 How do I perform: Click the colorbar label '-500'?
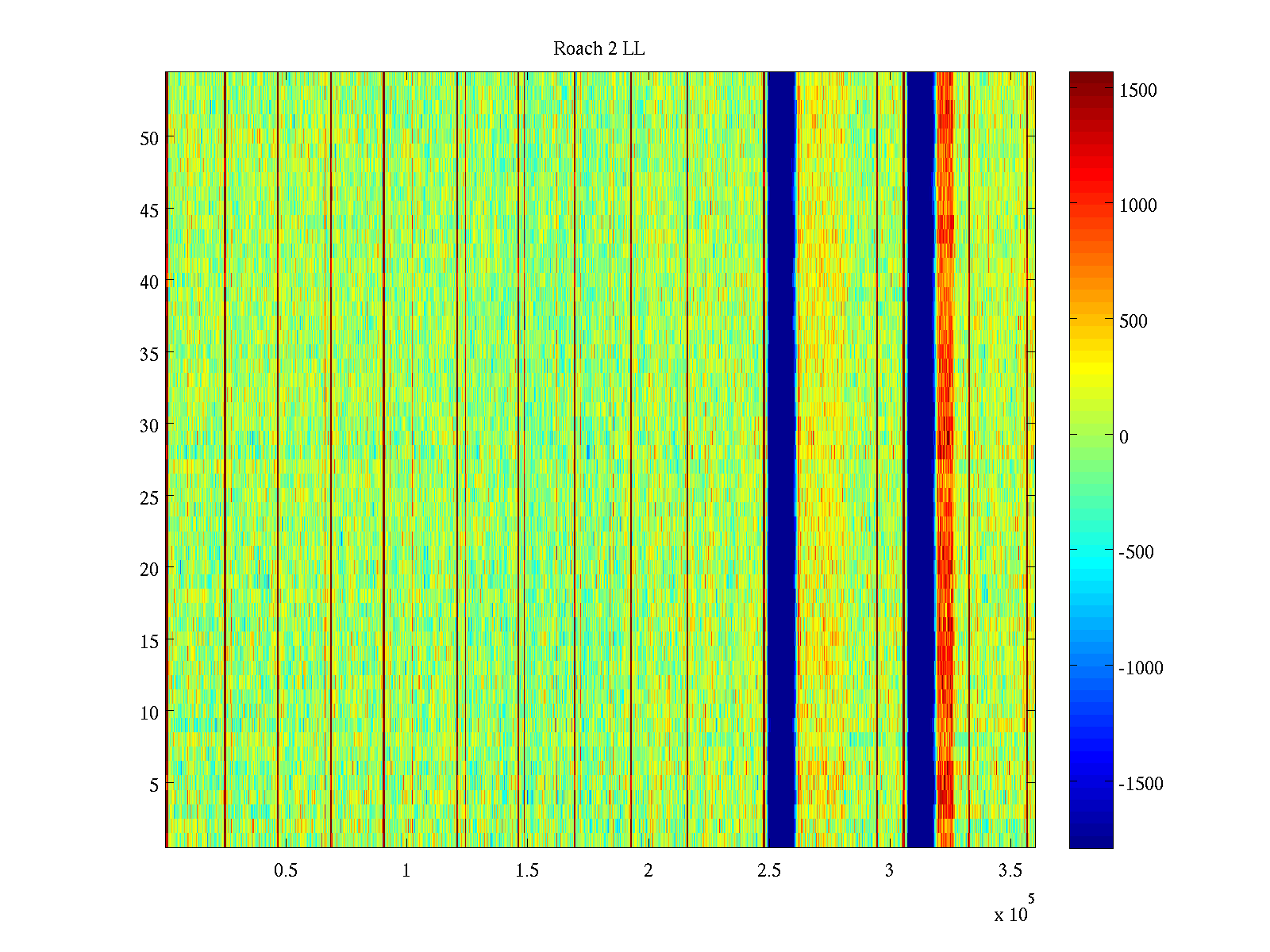[x=1136, y=553]
